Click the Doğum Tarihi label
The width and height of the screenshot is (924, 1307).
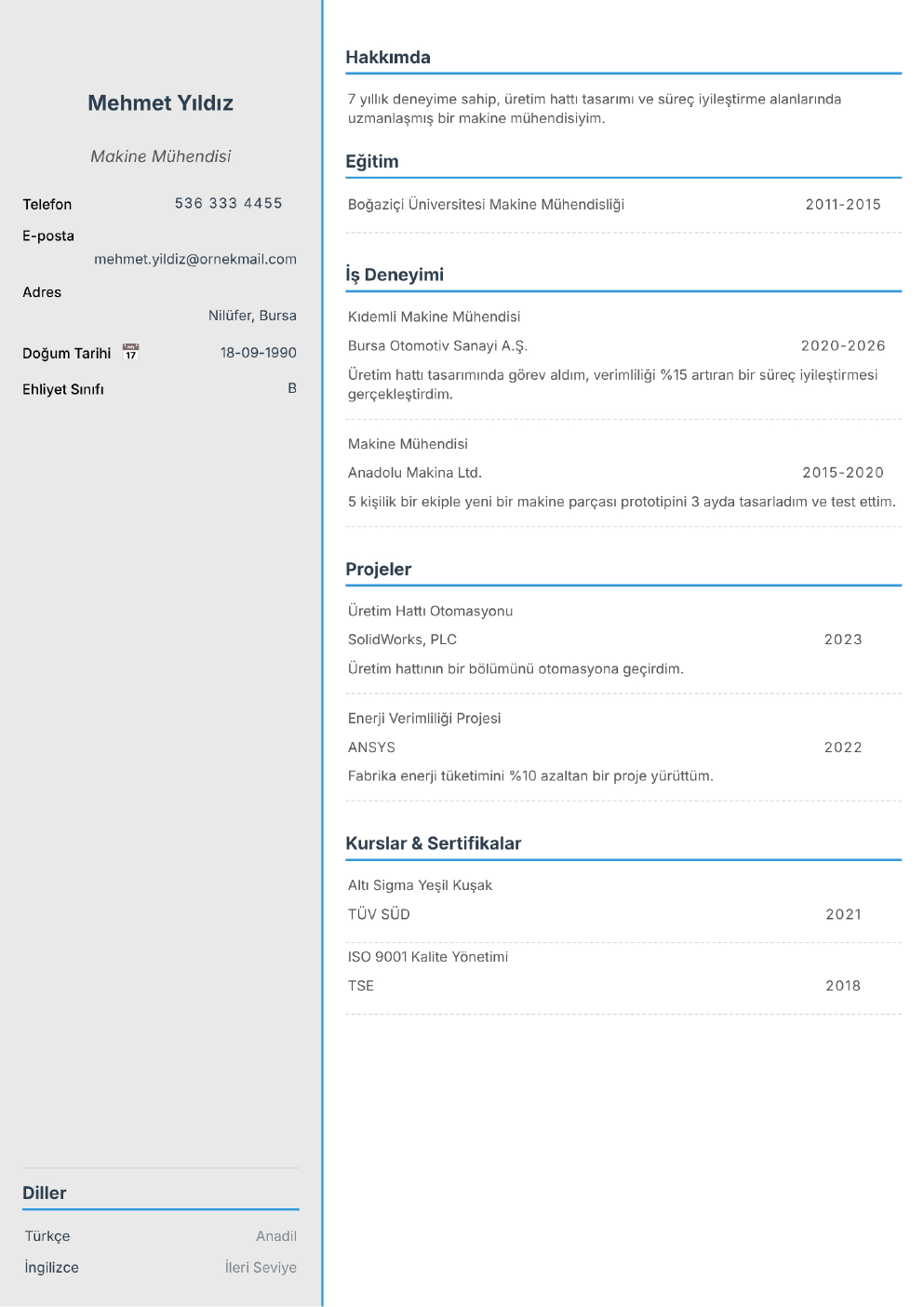67,353
